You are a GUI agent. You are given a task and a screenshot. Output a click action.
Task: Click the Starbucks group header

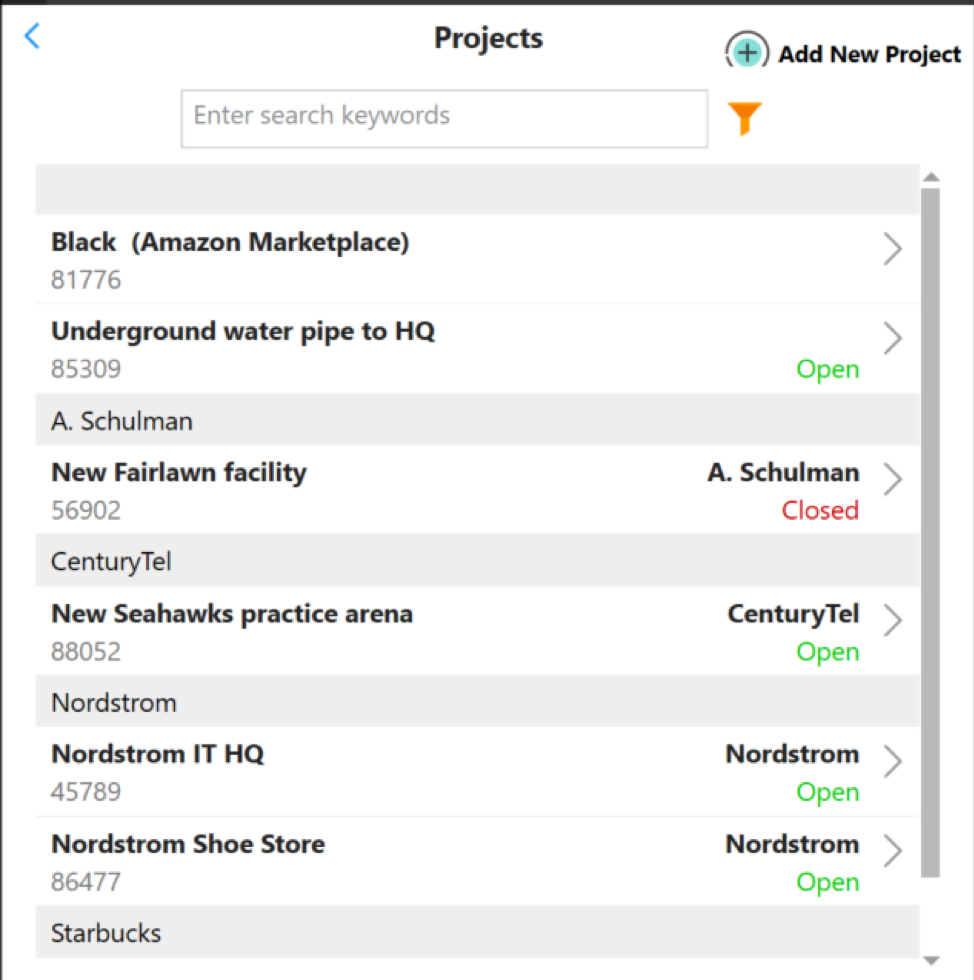pos(478,932)
